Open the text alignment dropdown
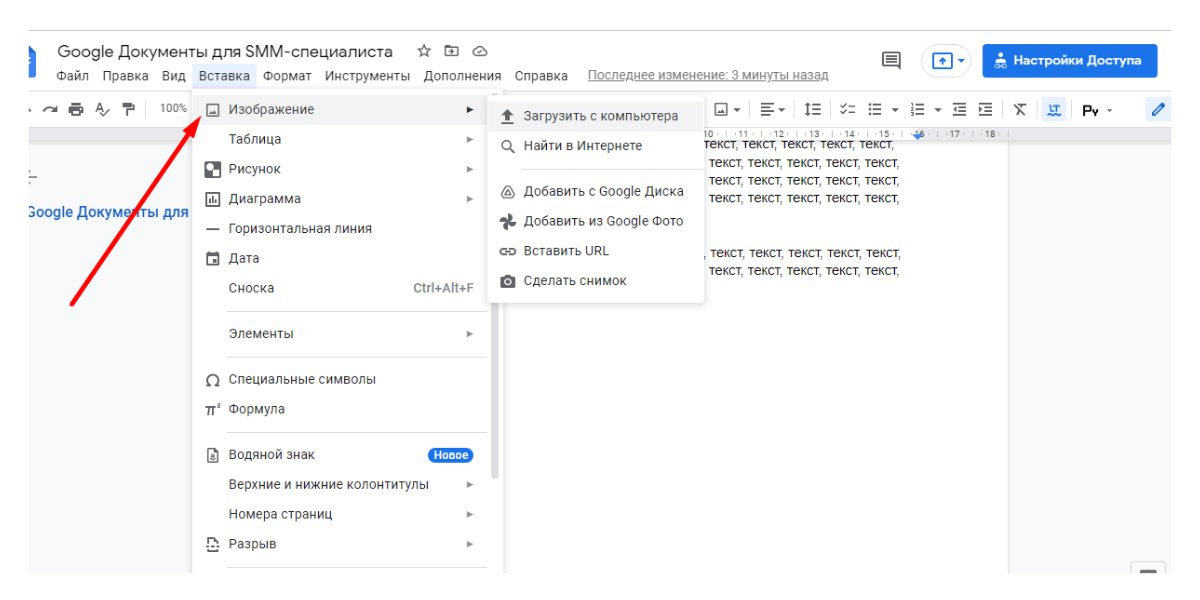Image resolution: width=1200 pixels, height=600 pixels. [772, 109]
